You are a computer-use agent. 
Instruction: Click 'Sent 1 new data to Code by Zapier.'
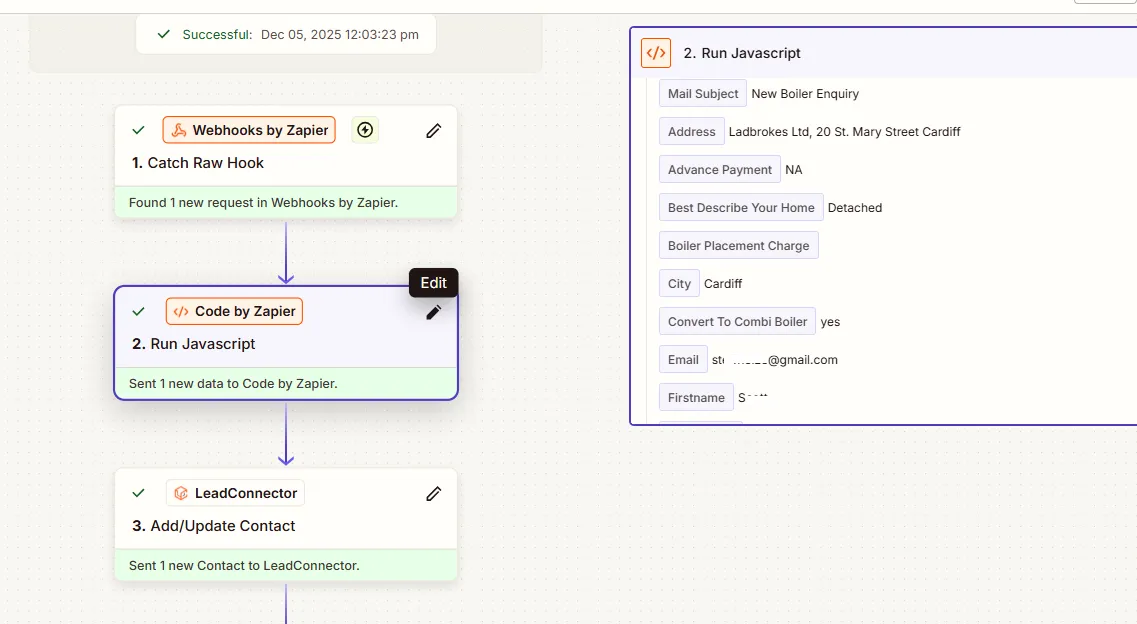tap(233, 383)
